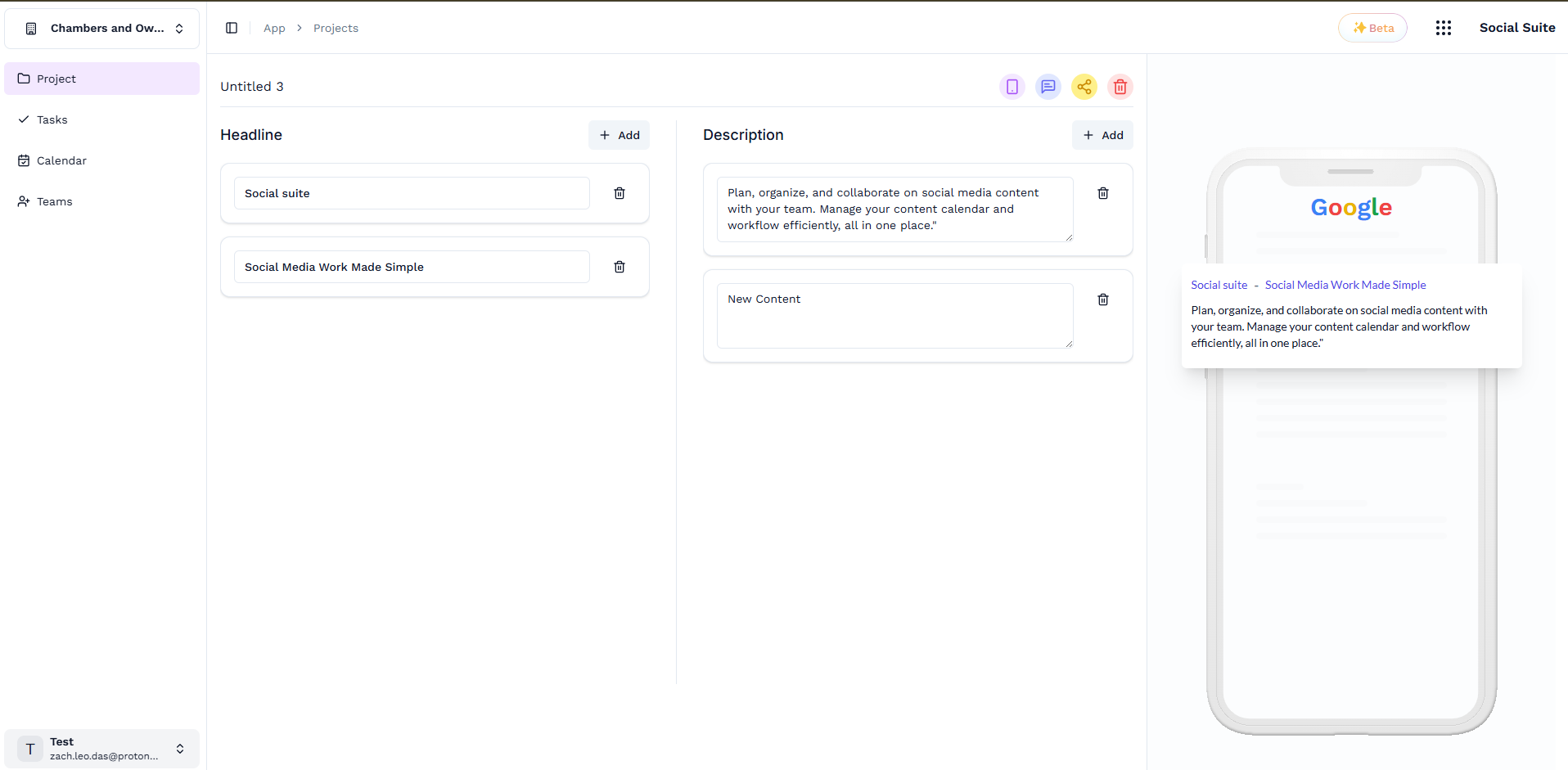Open the apps grid menu
Viewport: 1568px width, 770px height.
tap(1444, 28)
